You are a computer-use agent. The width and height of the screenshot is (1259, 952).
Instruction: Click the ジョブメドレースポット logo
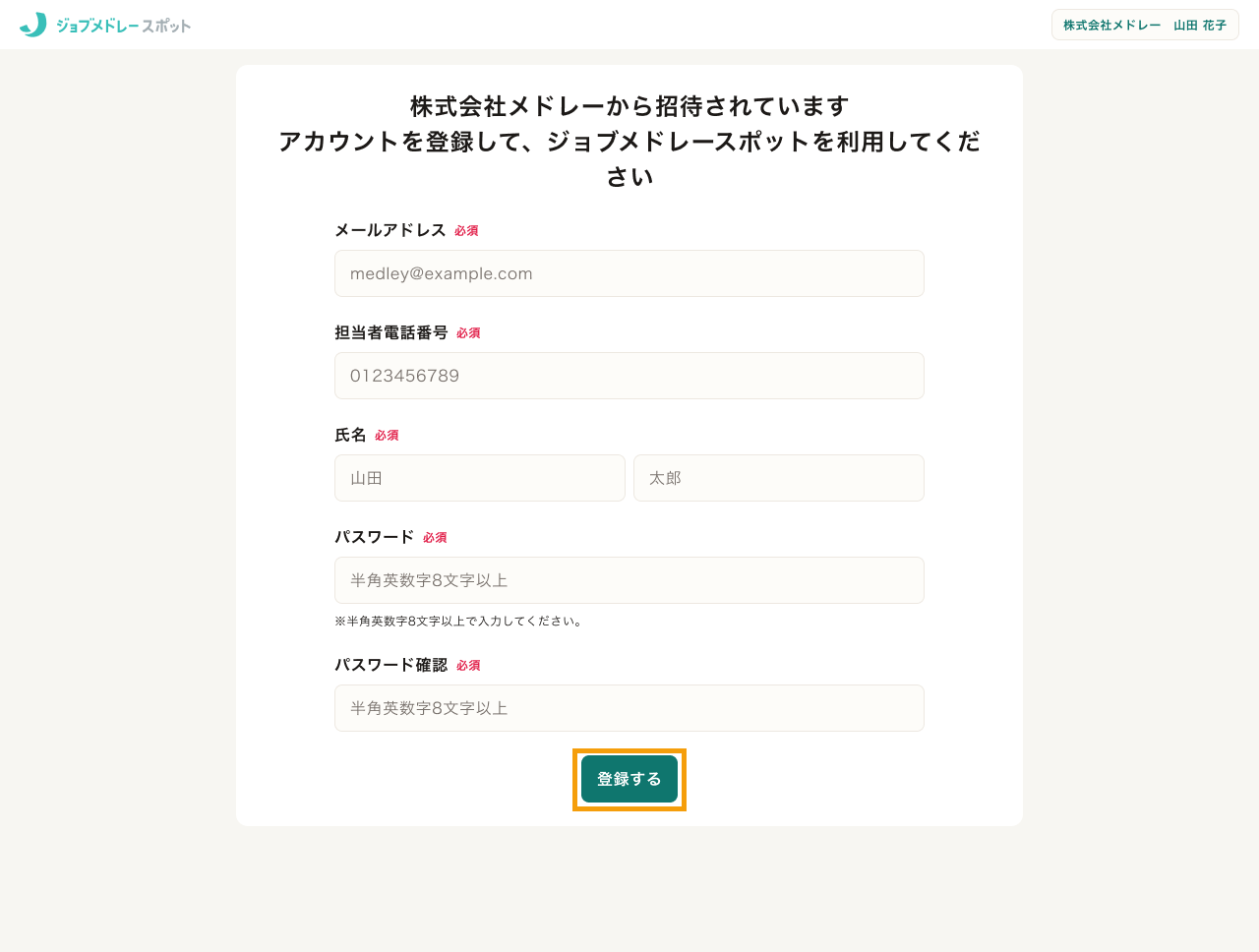tap(105, 25)
